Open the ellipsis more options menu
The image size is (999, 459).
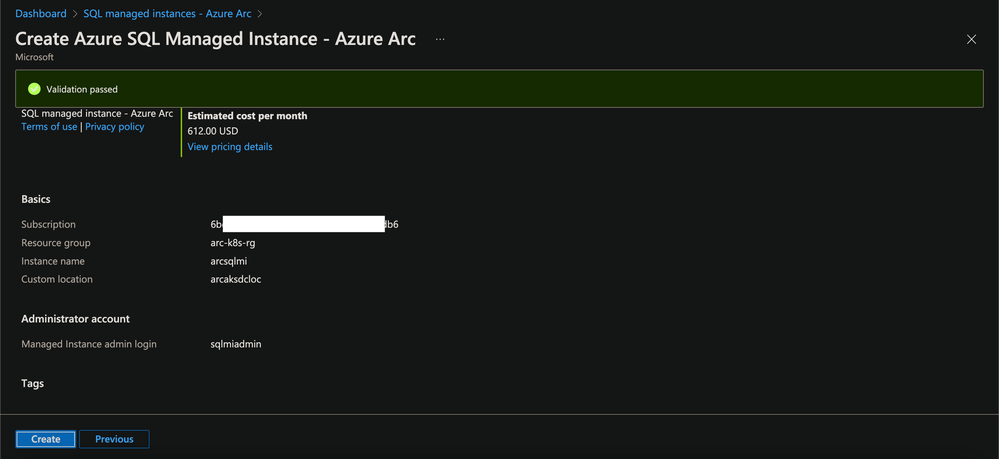(440, 39)
